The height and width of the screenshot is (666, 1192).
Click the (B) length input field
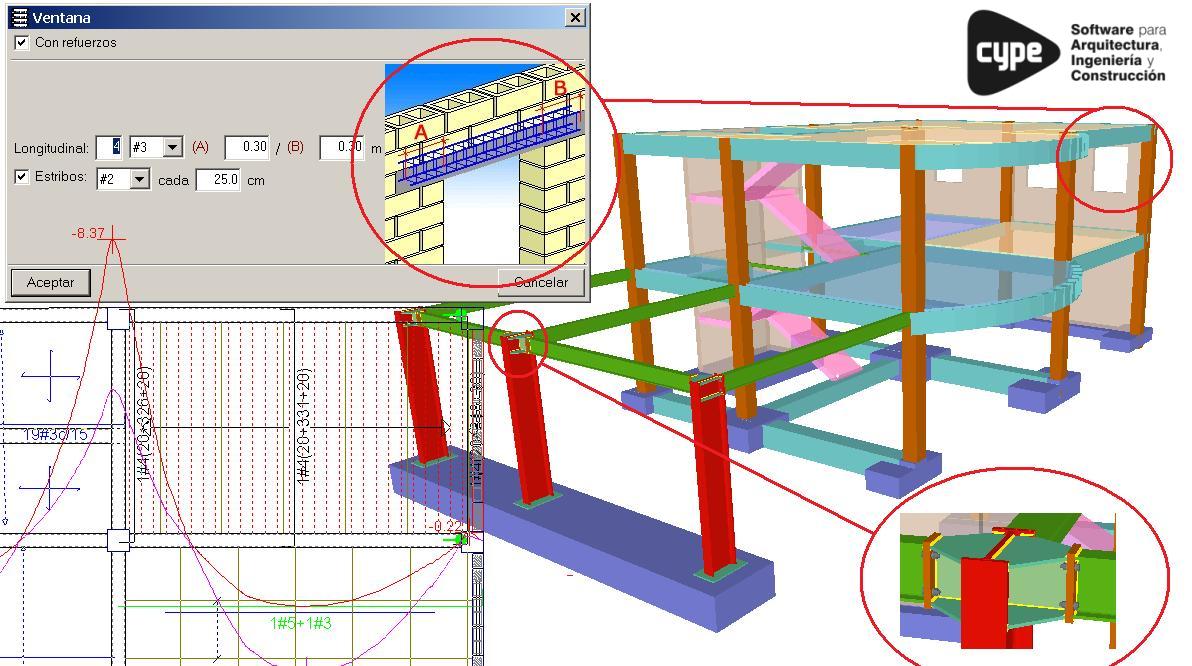pos(342,147)
